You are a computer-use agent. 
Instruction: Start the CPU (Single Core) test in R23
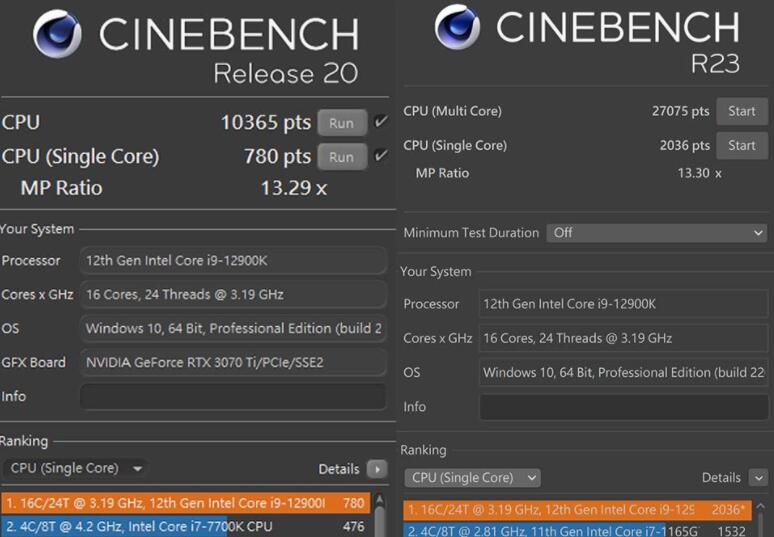pyautogui.click(x=742, y=145)
